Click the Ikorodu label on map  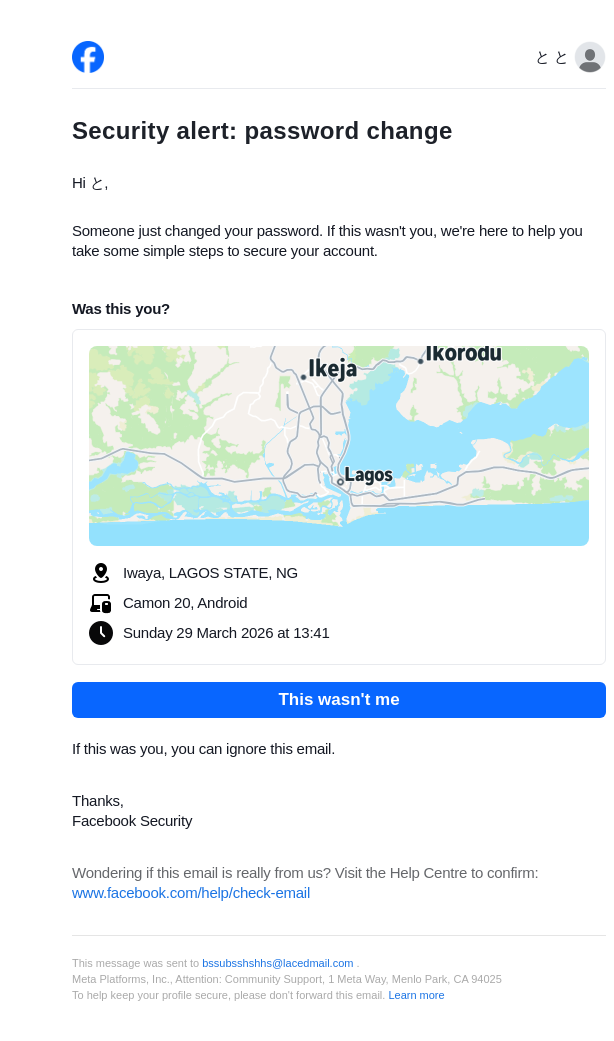(463, 354)
